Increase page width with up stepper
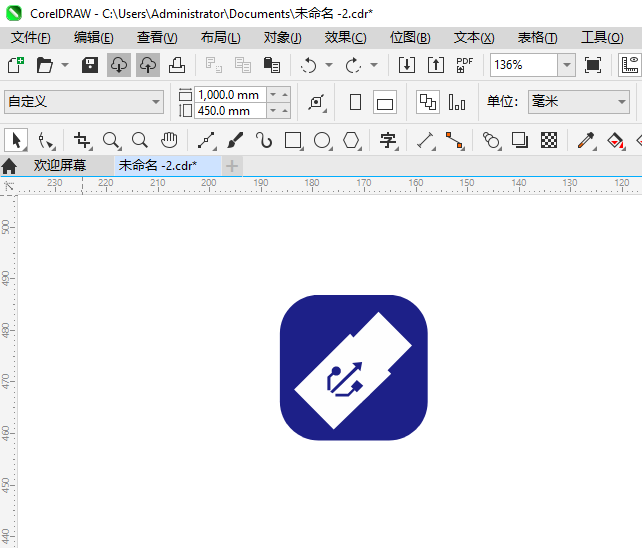Viewport: 642px width, 548px height. 285,95
